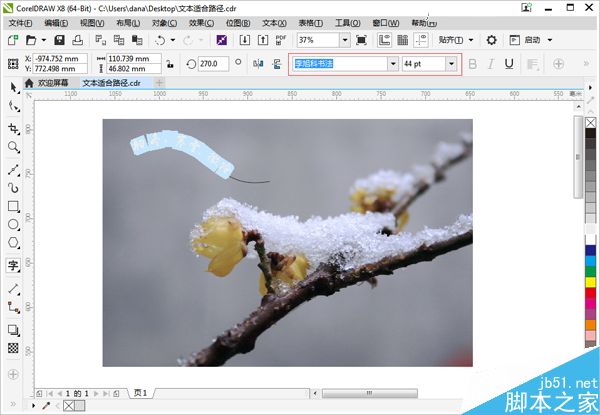Expand the toolbox overflow chevron at bottom
Screen dimensions: 600x415
(x=13, y=404)
